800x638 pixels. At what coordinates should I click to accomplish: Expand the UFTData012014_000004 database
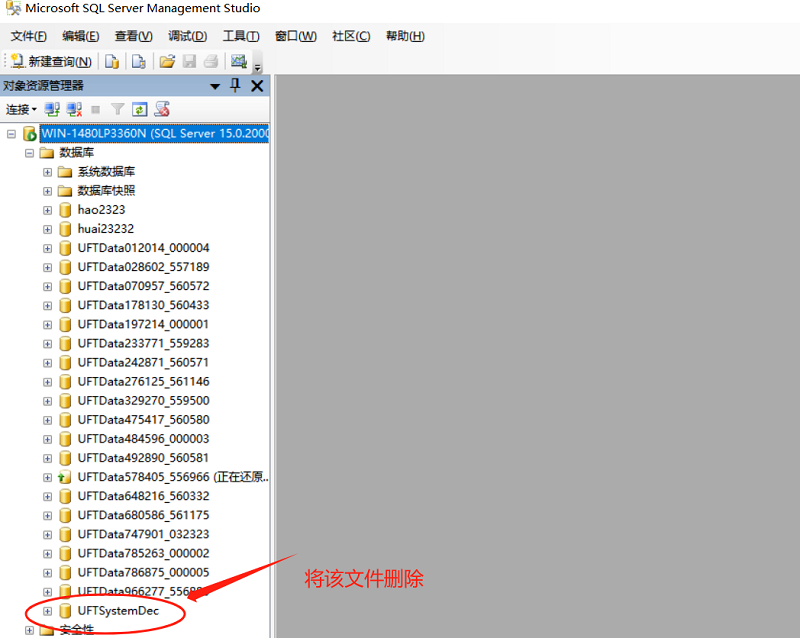click(47, 249)
